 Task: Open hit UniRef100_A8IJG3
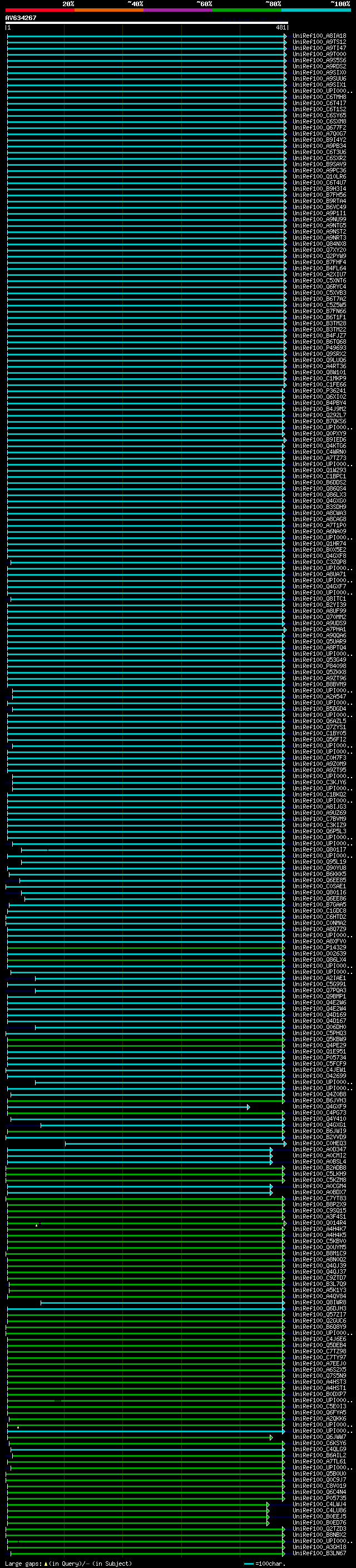[x=319, y=807]
